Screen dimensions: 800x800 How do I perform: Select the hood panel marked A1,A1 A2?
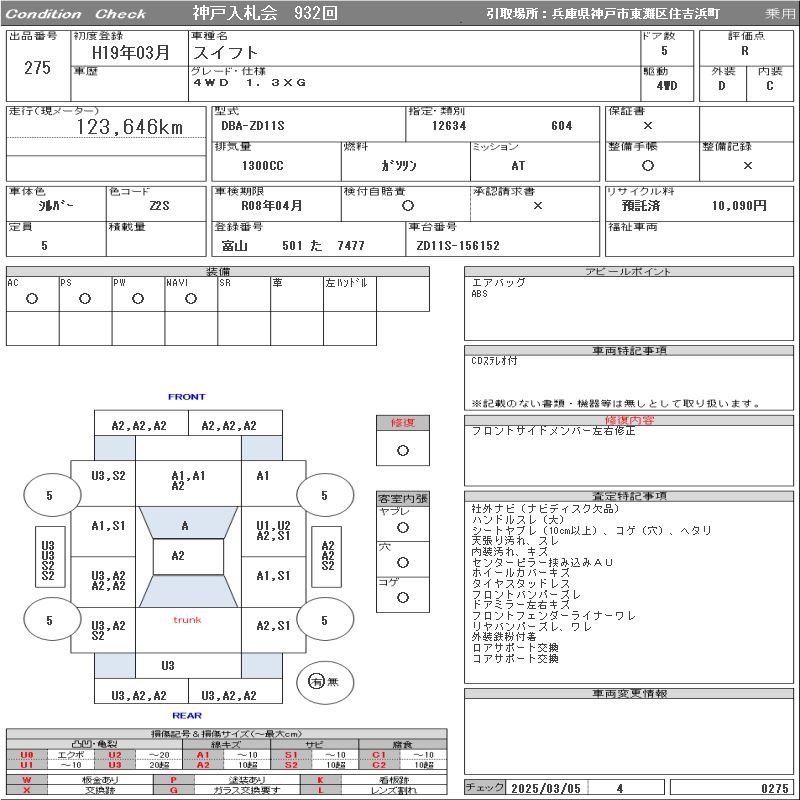tap(187, 481)
